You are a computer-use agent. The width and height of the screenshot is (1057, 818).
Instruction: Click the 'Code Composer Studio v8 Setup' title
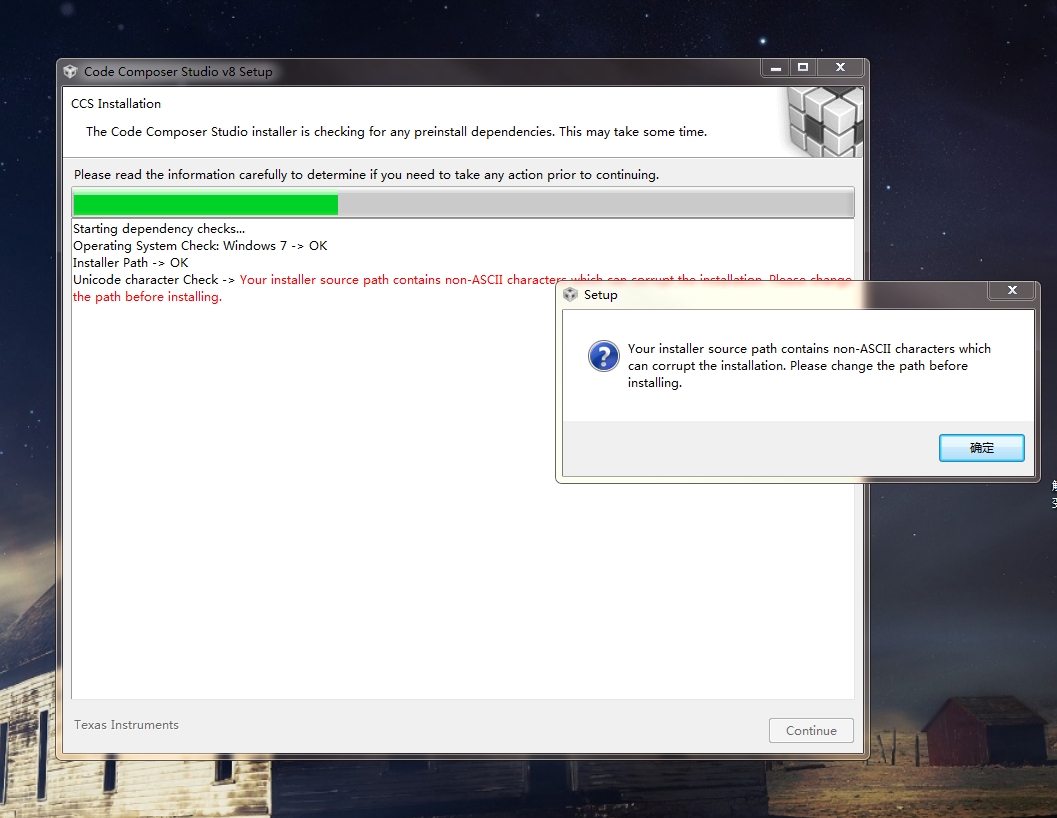click(x=178, y=71)
